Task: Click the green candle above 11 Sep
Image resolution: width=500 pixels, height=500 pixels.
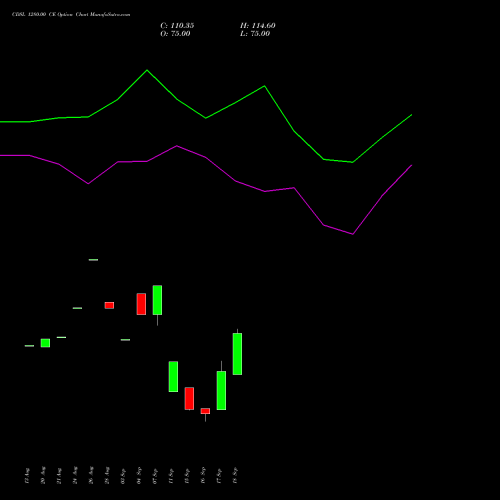Action: tap(173, 376)
